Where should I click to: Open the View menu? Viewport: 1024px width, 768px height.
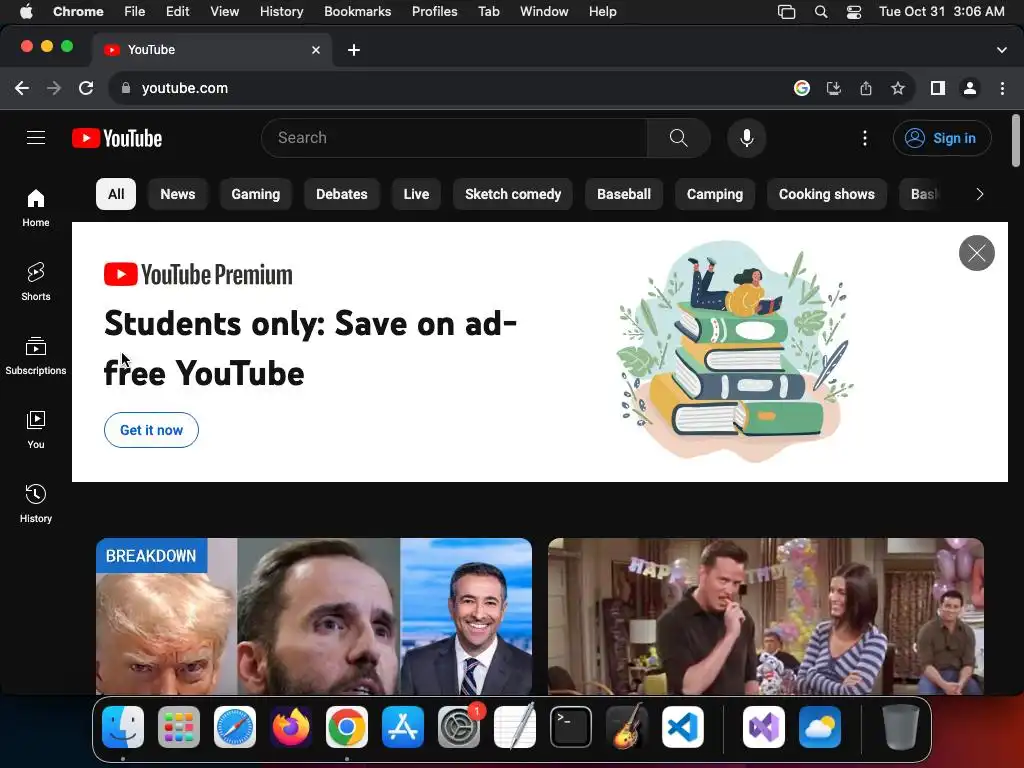224,11
